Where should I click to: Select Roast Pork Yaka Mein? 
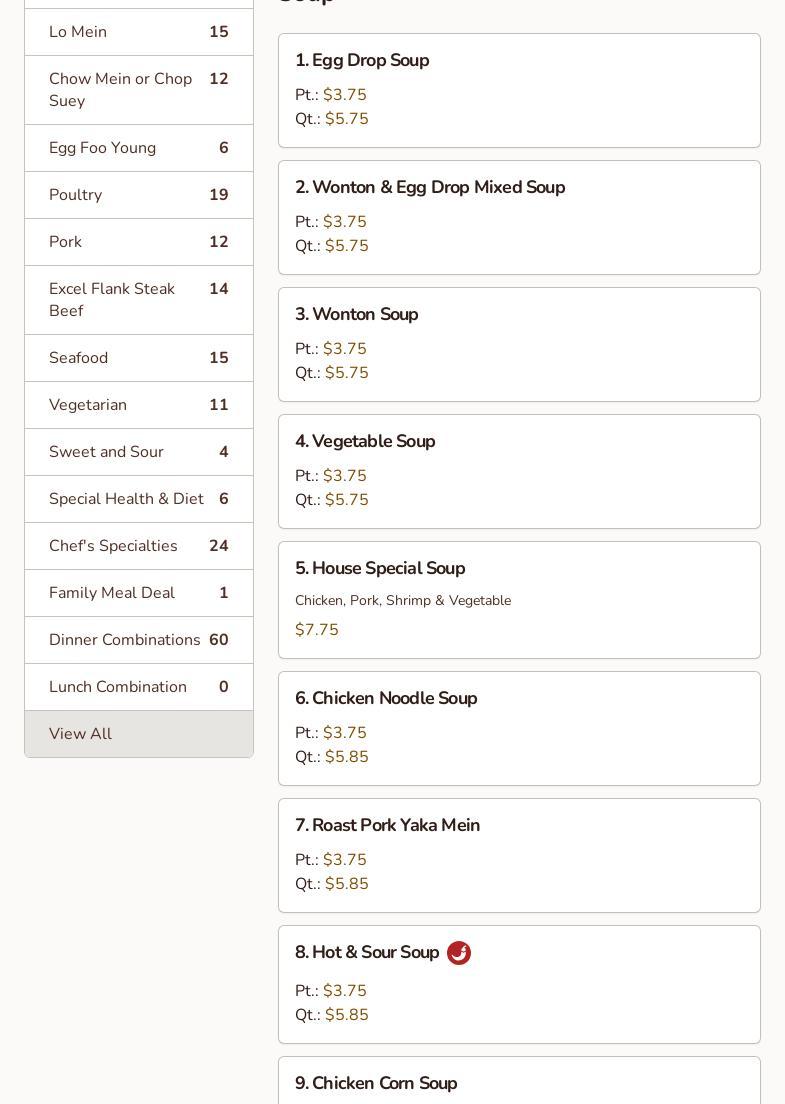[518, 855]
